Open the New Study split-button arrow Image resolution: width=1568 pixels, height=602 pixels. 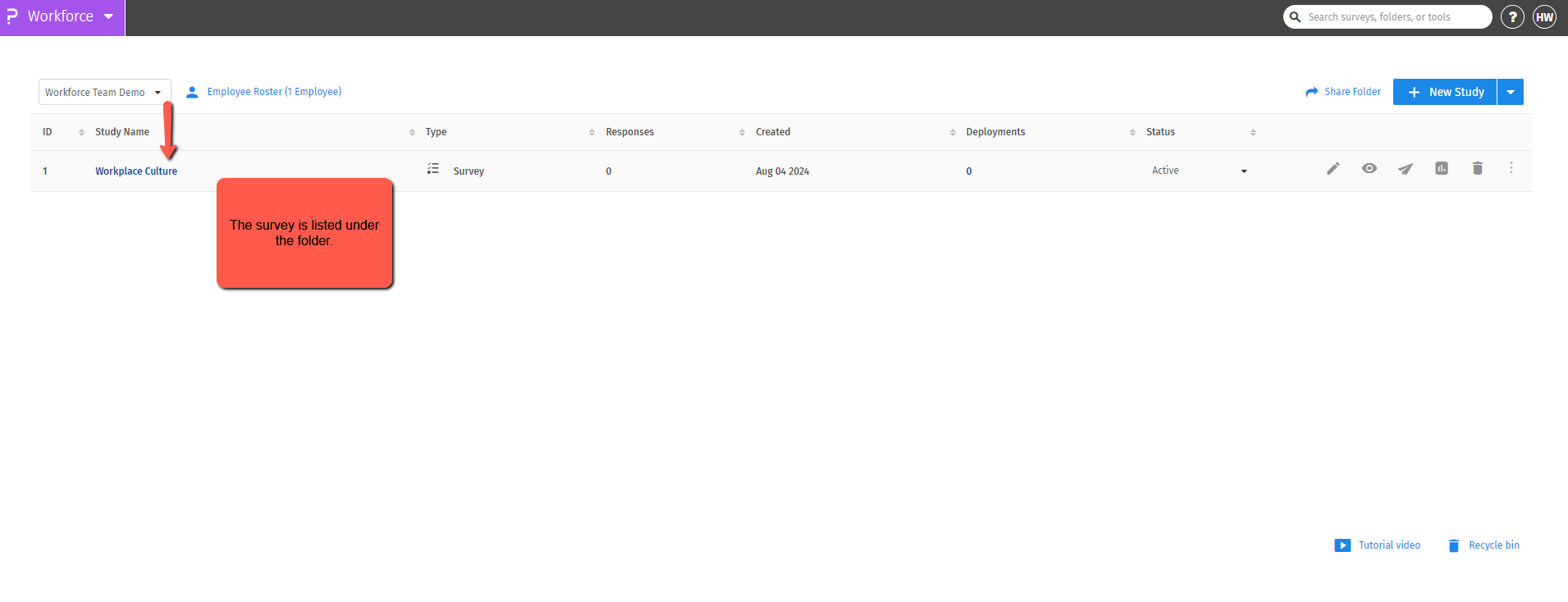(x=1511, y=92)
